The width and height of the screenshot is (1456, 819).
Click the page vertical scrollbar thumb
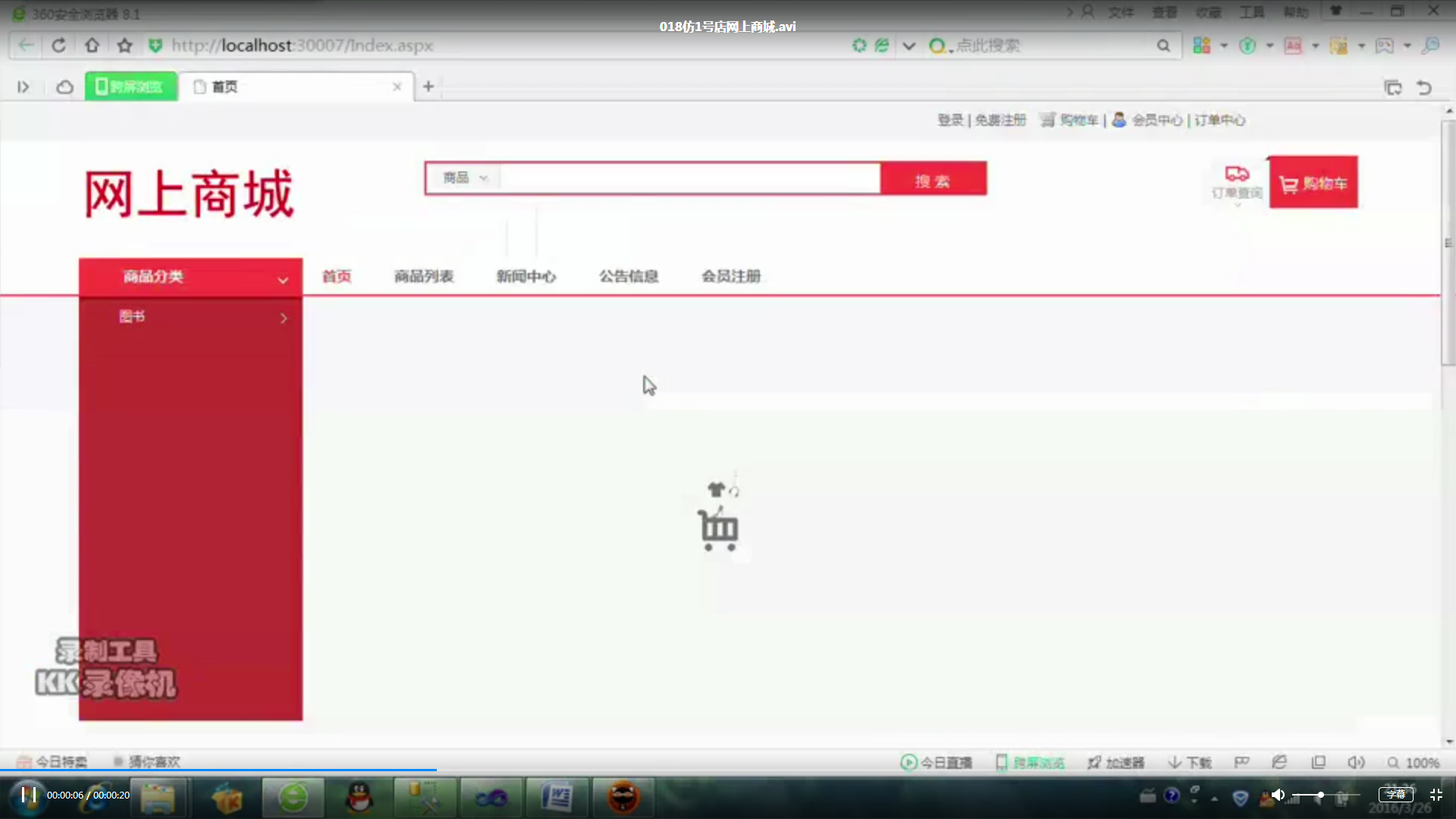[1448, 243]
